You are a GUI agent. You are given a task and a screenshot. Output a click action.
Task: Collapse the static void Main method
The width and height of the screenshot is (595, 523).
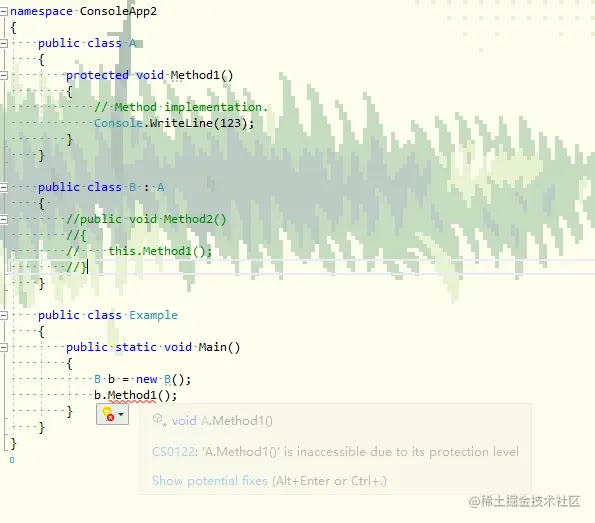tap(3, 347)
